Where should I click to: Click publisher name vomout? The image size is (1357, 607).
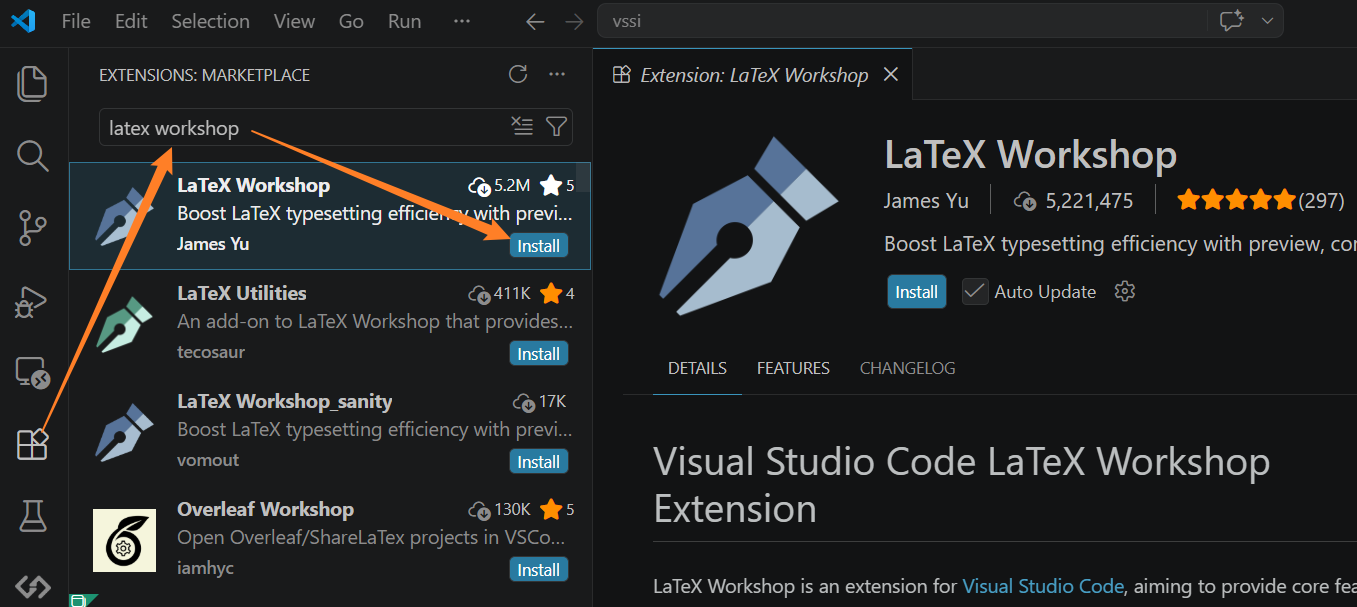208,459
